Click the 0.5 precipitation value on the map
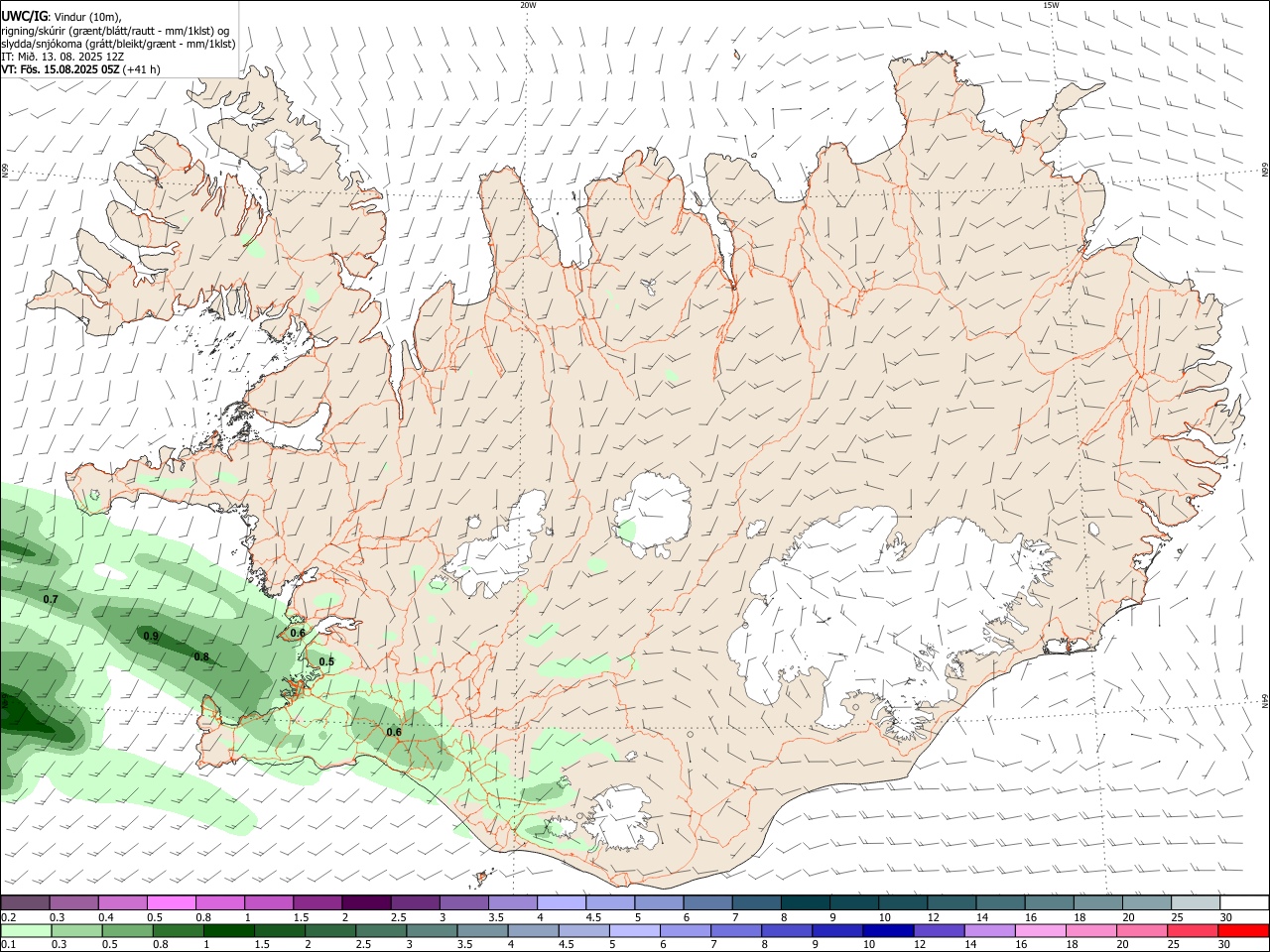Image resolution: width=1270 pixels, height=952 pixels. coord(326,661)
